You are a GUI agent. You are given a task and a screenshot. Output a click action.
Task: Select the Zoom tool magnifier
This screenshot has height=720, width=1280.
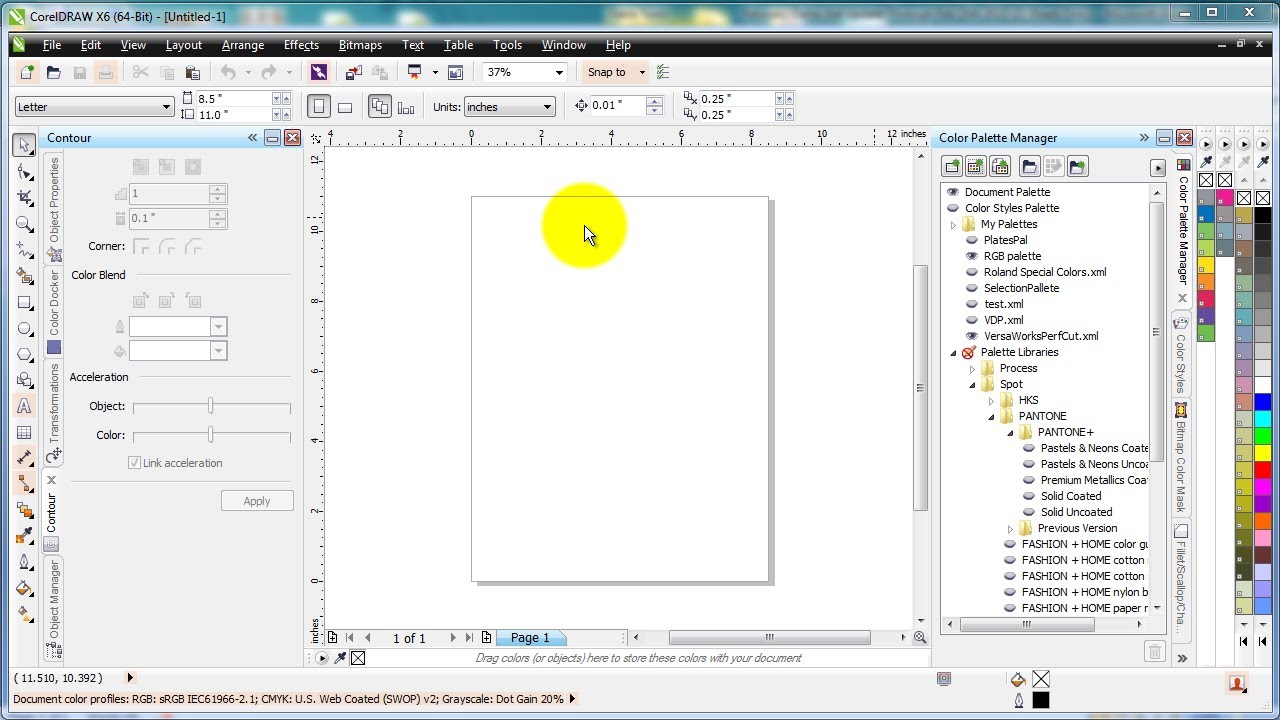(24, 224)
